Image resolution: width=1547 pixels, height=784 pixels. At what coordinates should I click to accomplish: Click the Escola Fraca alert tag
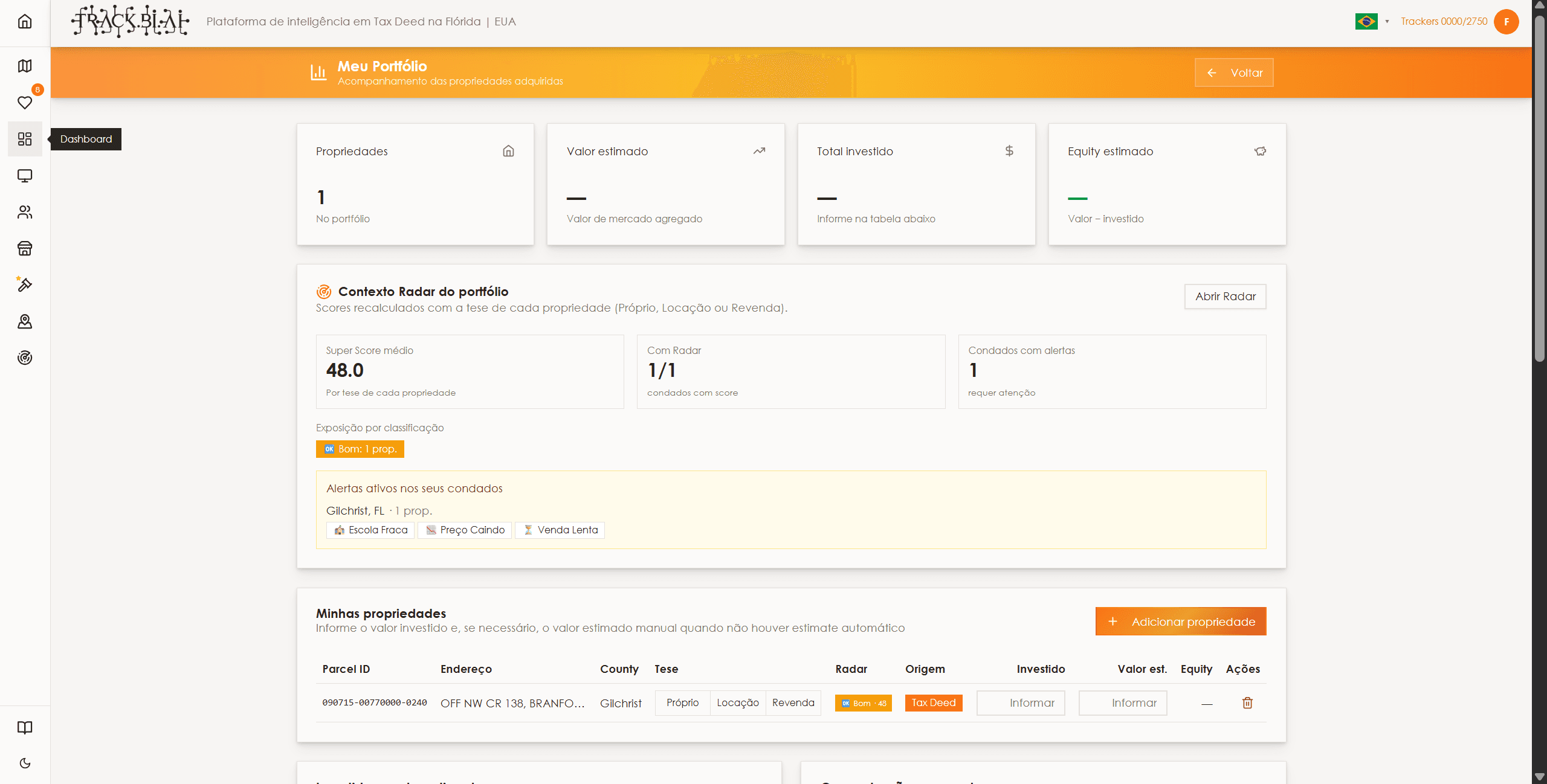[x=370, y=530]
